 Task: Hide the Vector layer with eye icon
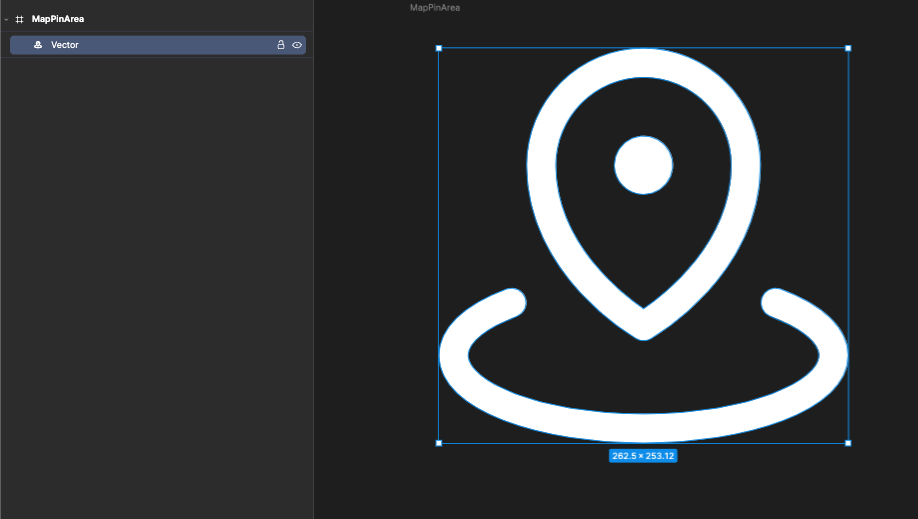pos(297,45)
